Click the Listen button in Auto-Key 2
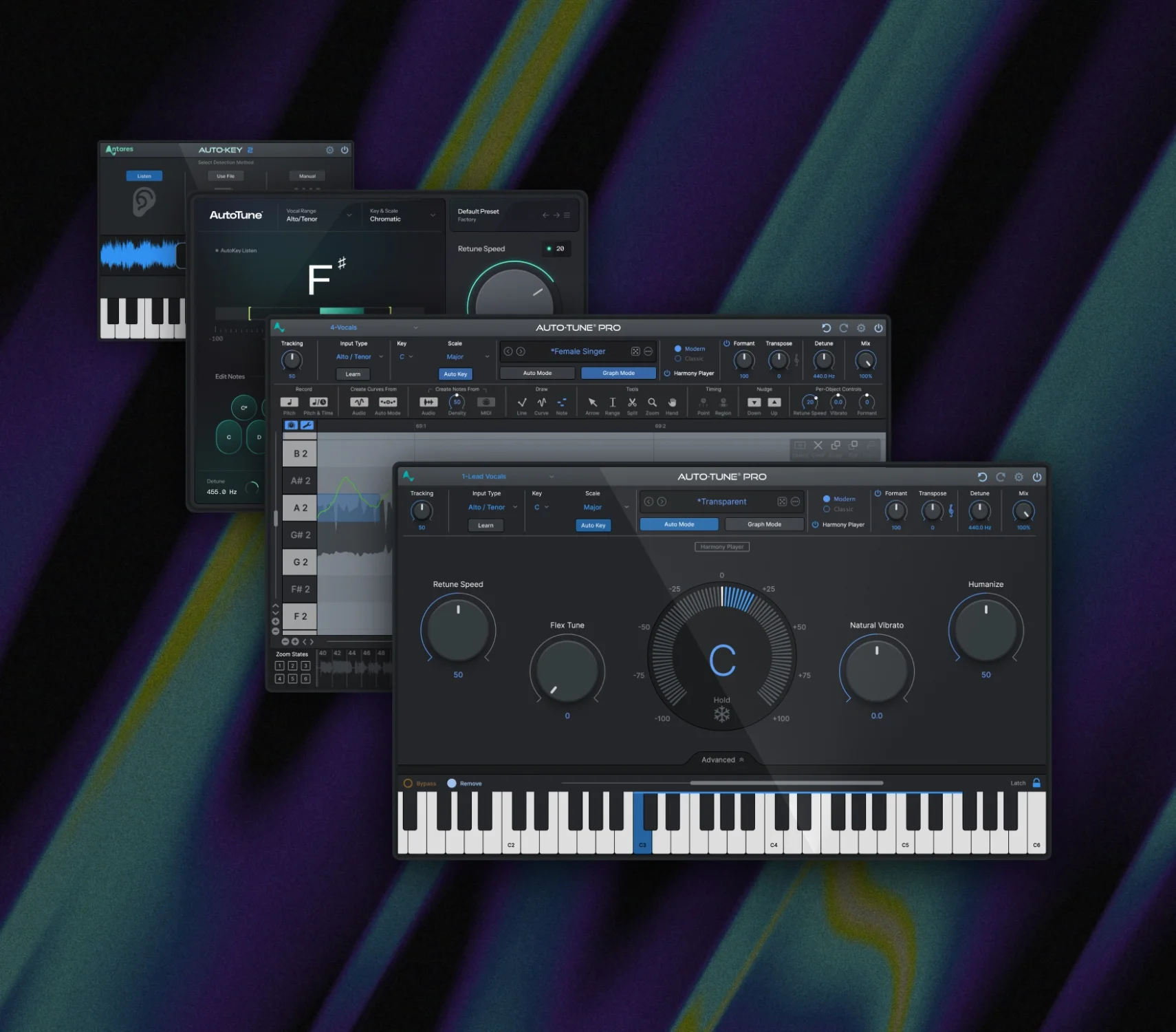Screen dimensions: 1176x1032 pos(144,176)
